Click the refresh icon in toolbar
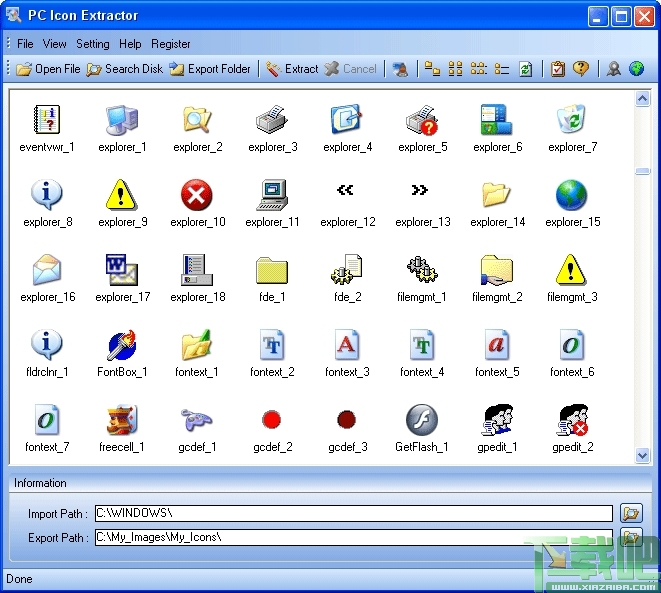661x593 pixels. (x=525, y=69)
